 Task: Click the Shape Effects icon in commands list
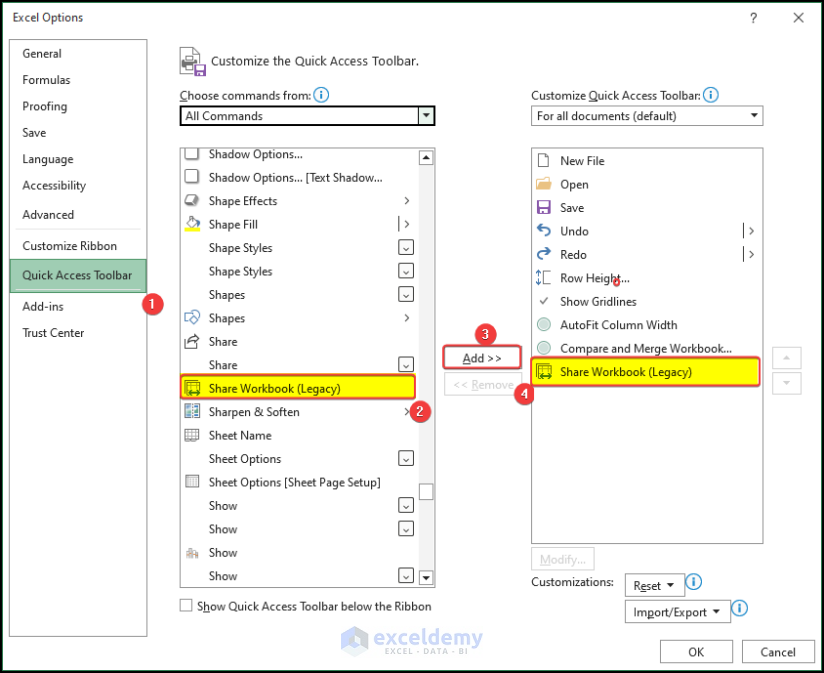pos(192,201)
